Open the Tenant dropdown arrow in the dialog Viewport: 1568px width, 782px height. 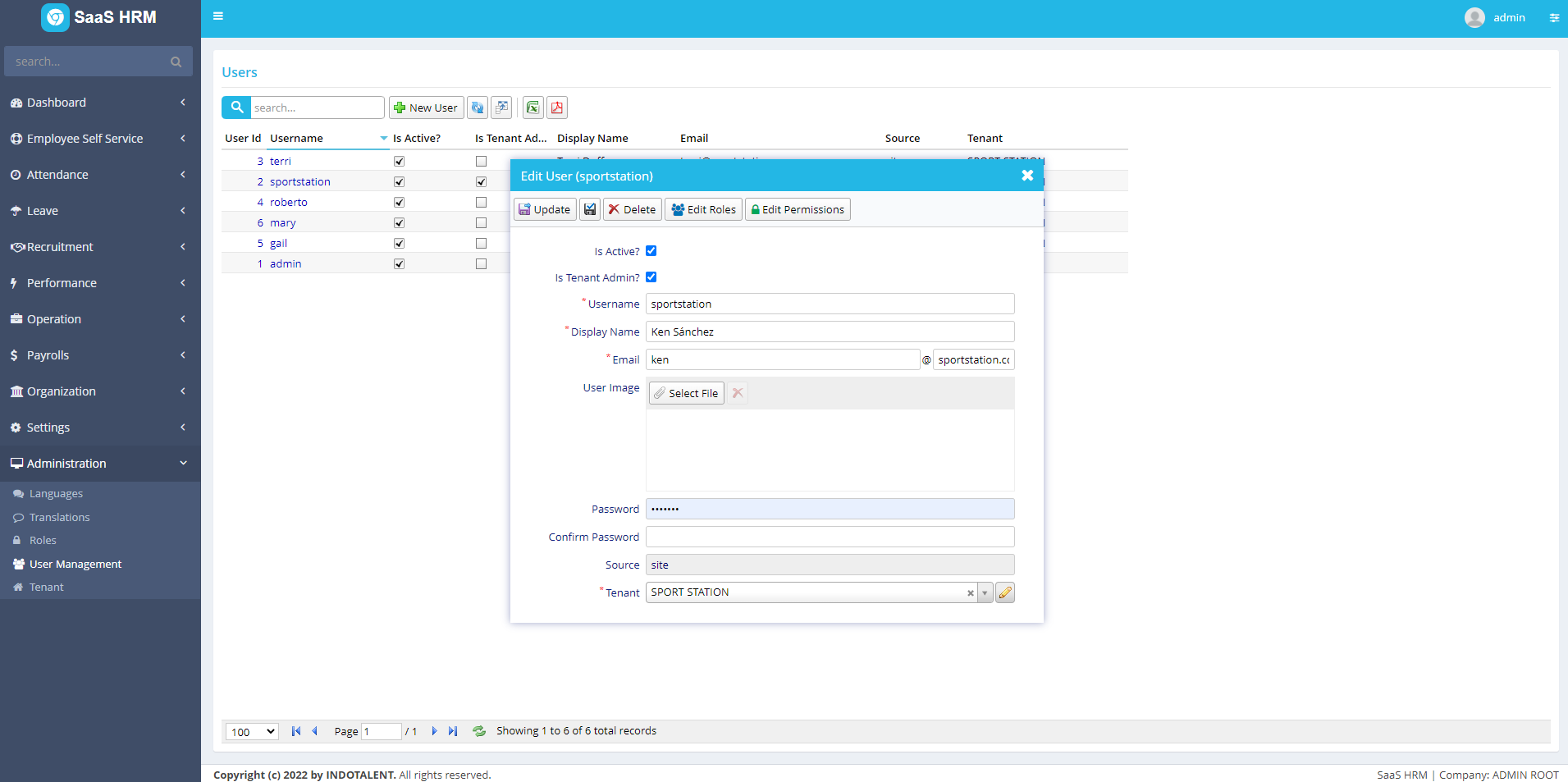point(985,592)
